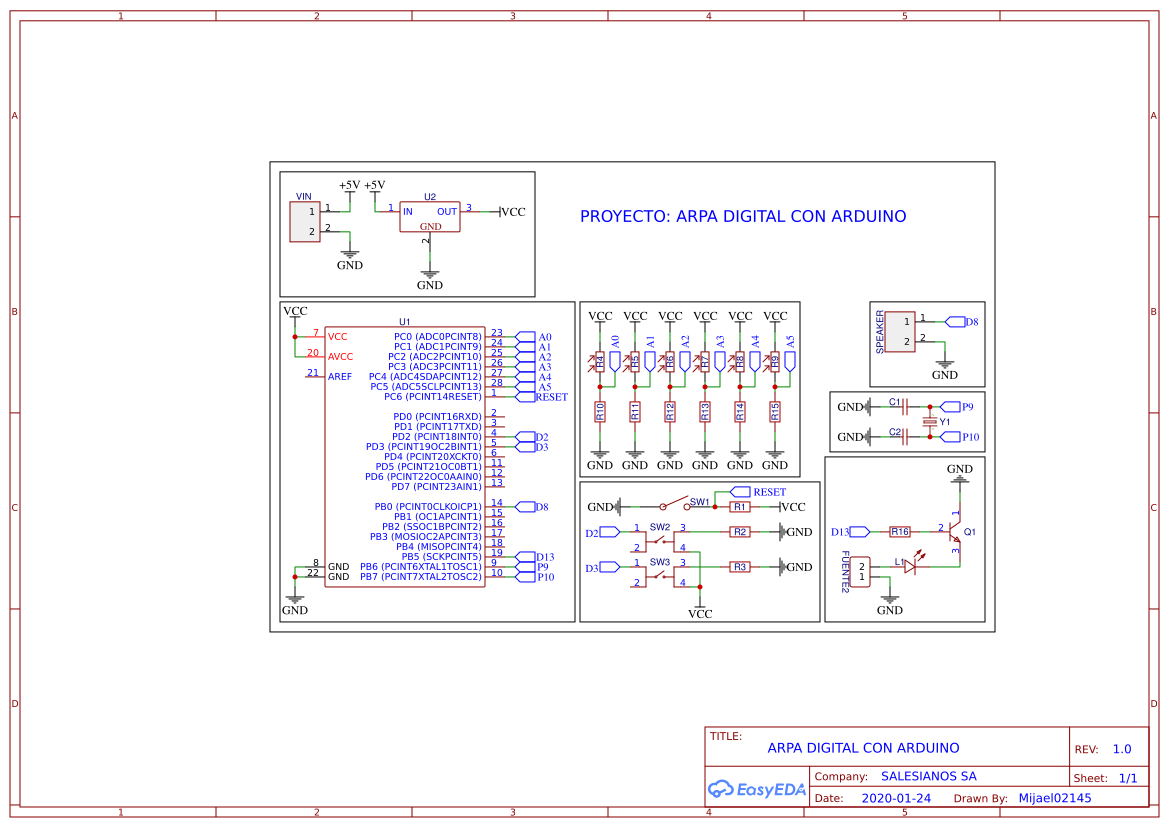Select the L1 LED symbol

910,566
